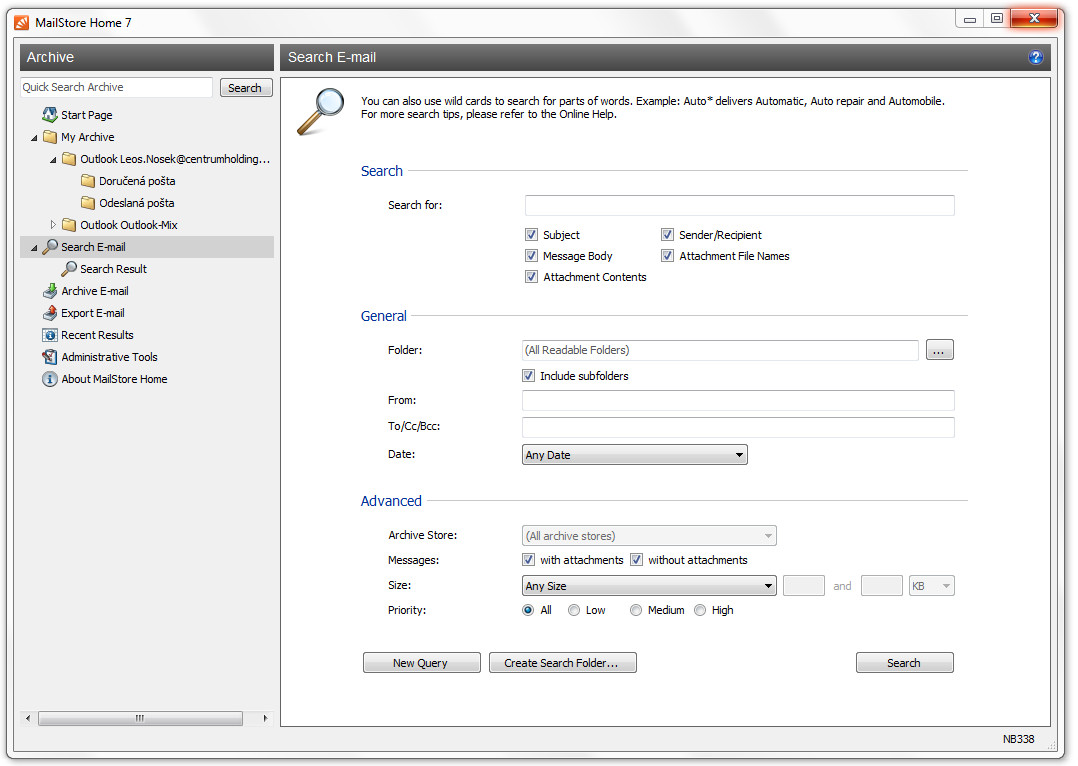
Task: Click the MailStore Home app icon in title bar
Action: point(22,23)
